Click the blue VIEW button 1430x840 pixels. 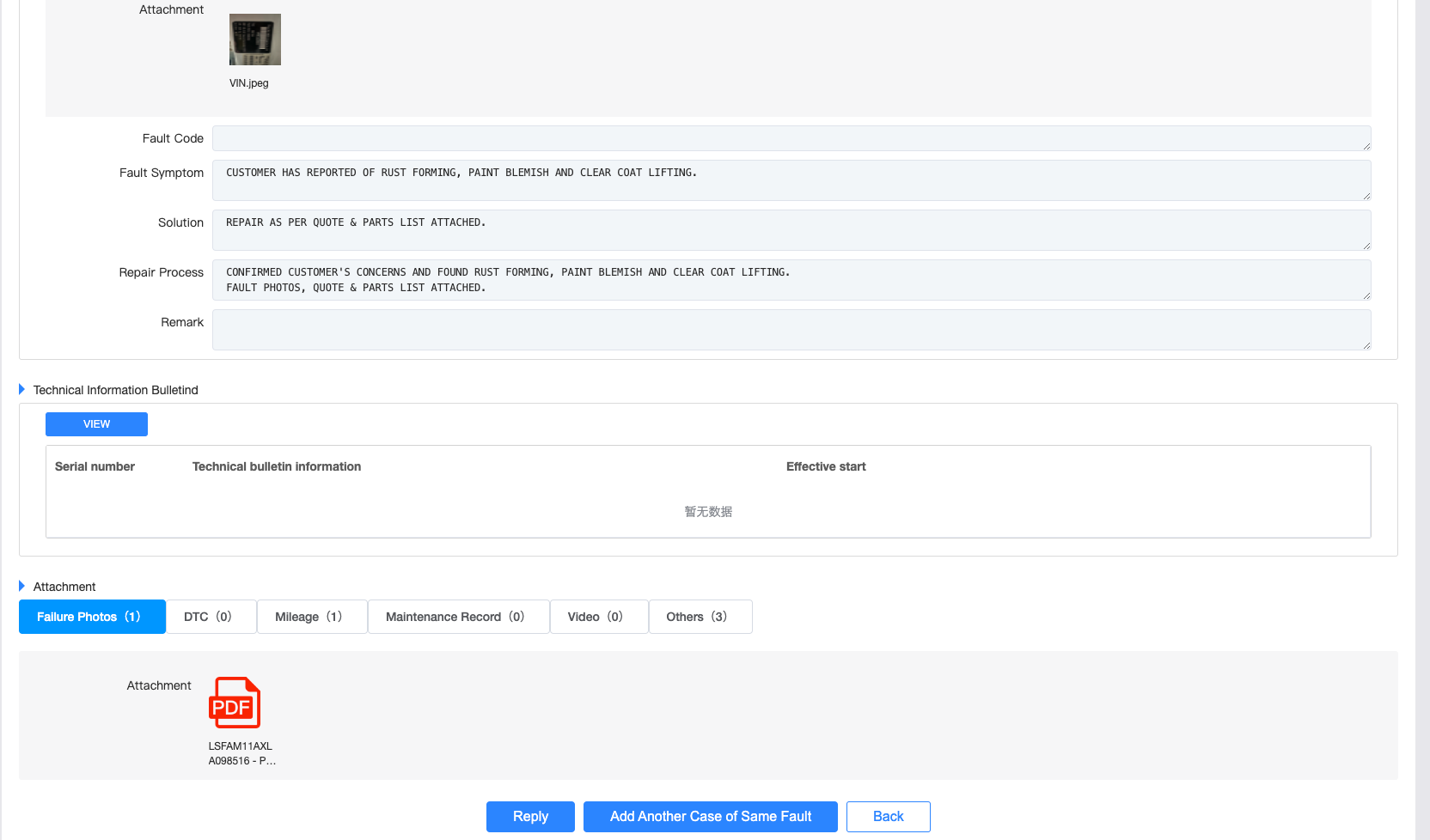pos(96,424)
